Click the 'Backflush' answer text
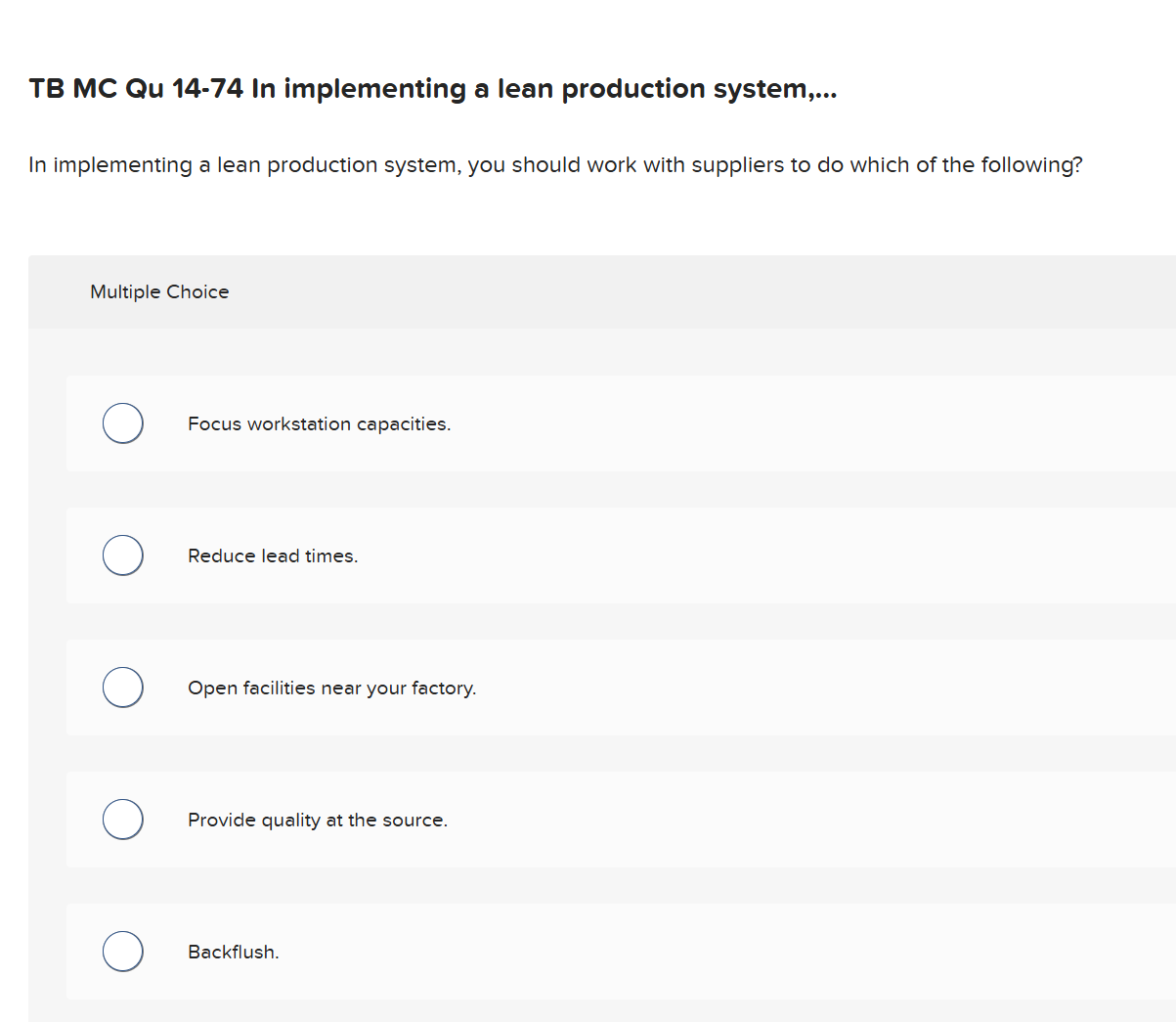 234,952
